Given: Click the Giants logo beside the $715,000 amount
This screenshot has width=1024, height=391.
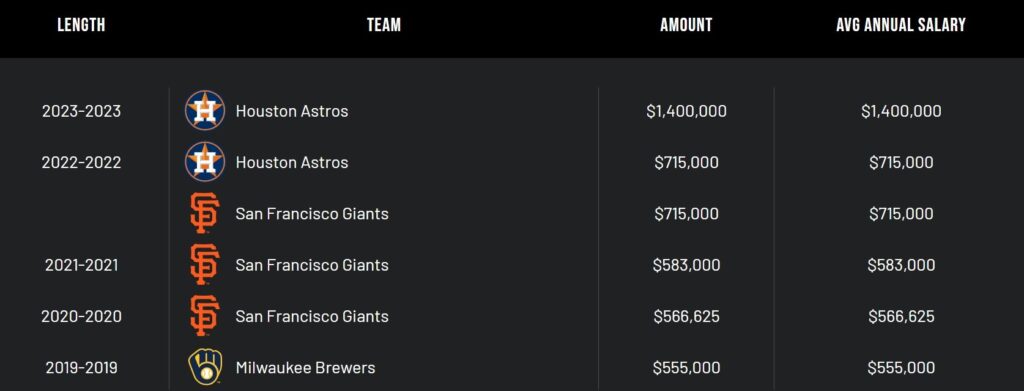Looking at the screenshot, I should click(205, 213).
